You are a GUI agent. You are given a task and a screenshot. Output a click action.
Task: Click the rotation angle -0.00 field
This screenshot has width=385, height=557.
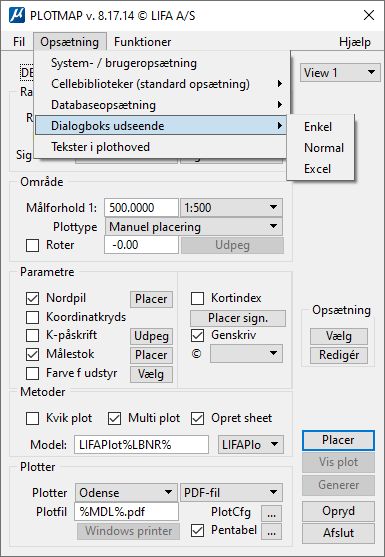point(141,245)
